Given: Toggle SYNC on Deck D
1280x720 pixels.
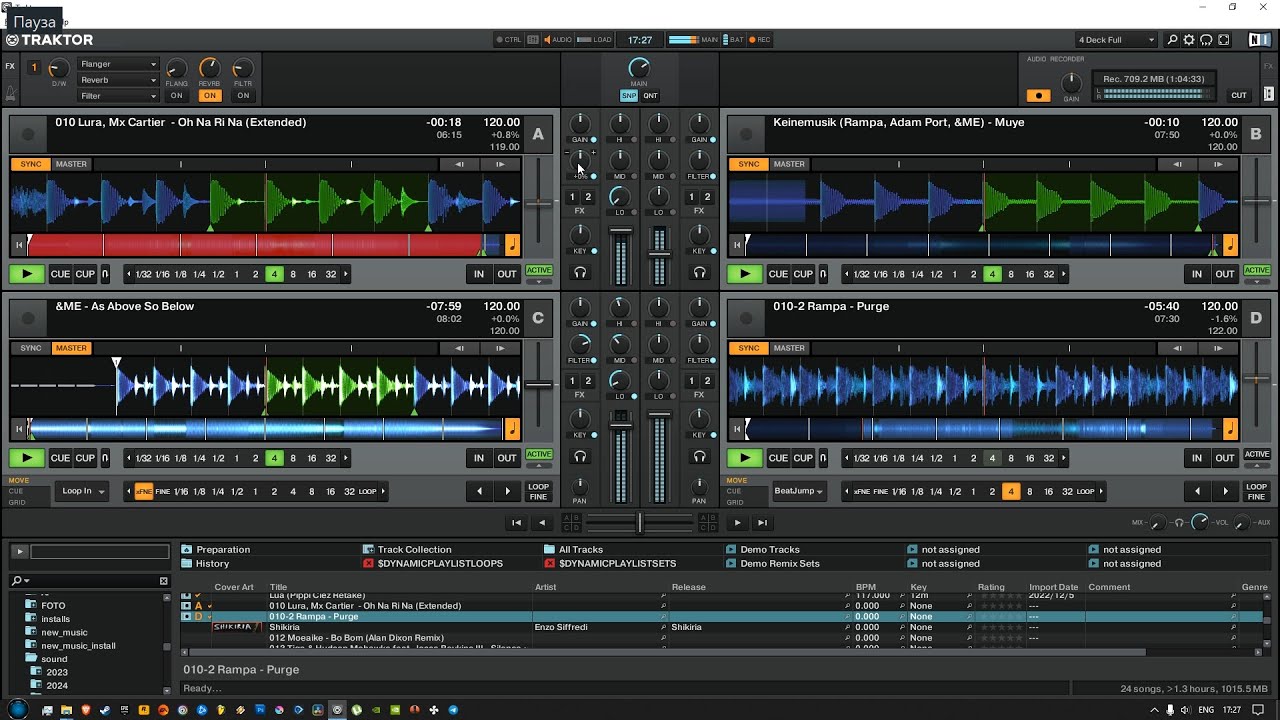Looking at the screenshot, I should [x=749, y=348].
